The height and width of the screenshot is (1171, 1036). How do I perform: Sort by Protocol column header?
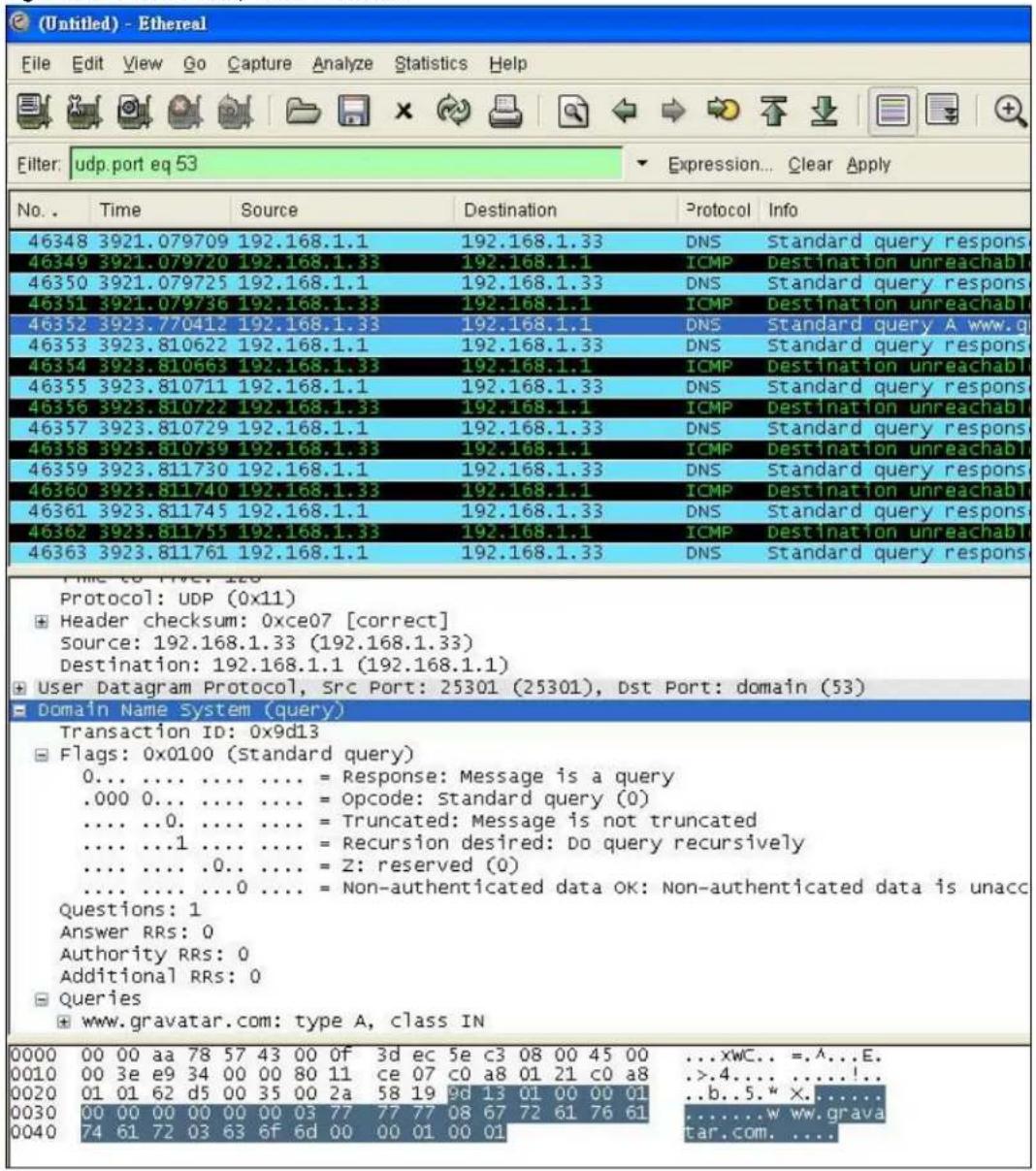point(718,210)
